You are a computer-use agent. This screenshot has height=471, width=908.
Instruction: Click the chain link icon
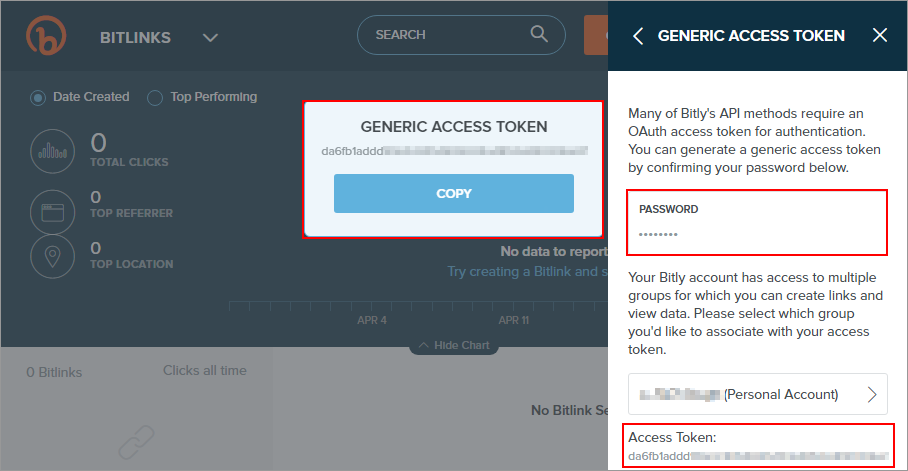(137, 443)
